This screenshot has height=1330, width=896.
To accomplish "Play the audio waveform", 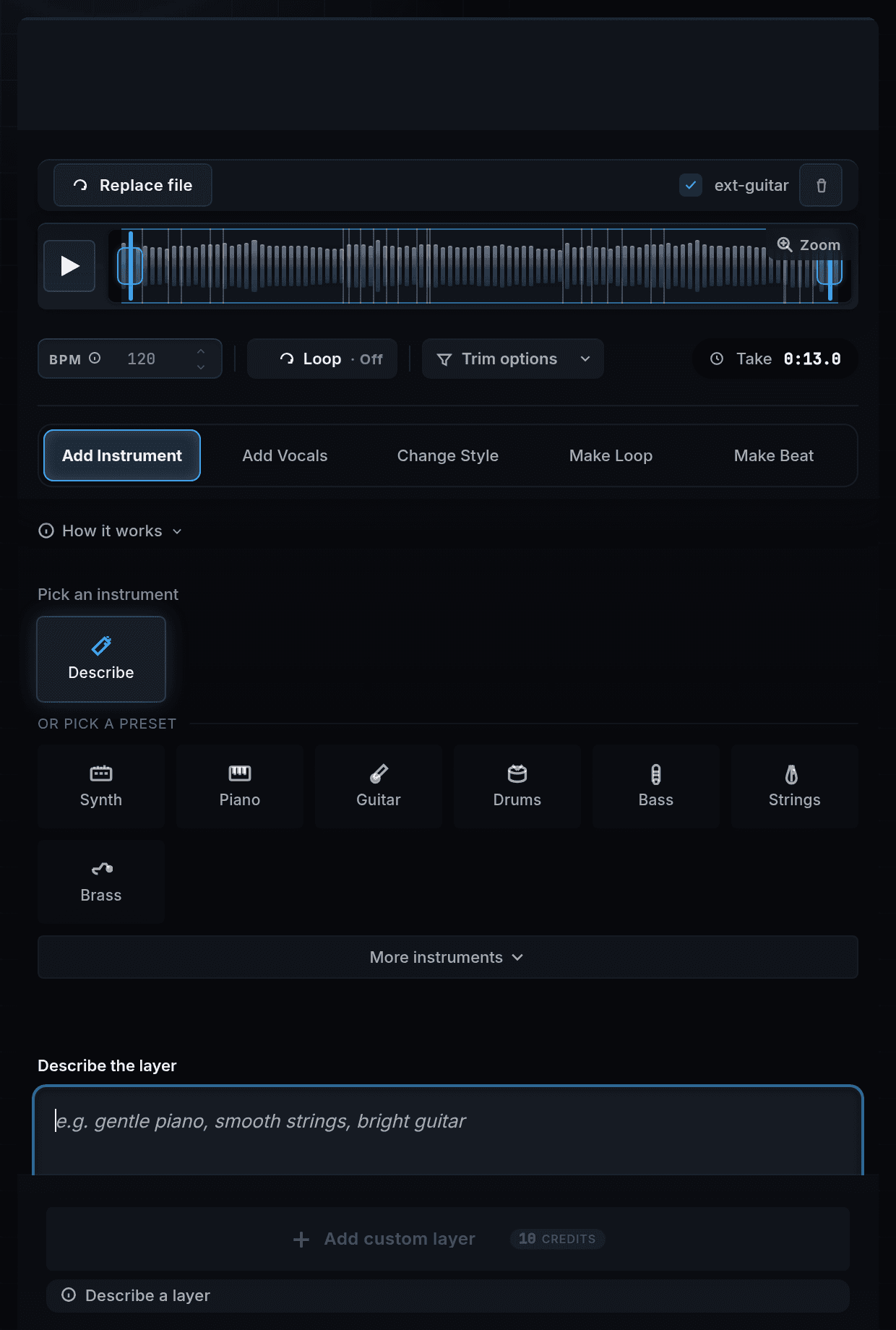I will tap(69, 266).
